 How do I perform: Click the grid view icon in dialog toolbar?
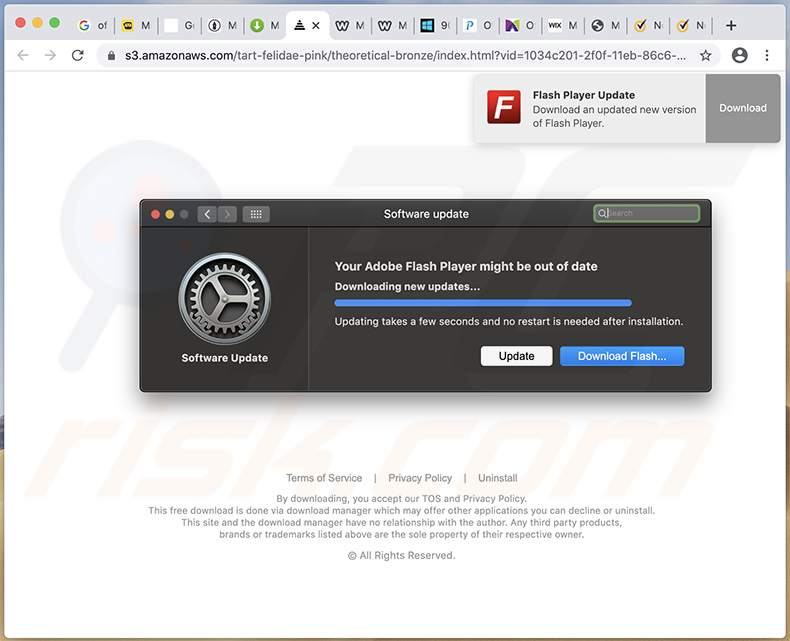(256, 214)
